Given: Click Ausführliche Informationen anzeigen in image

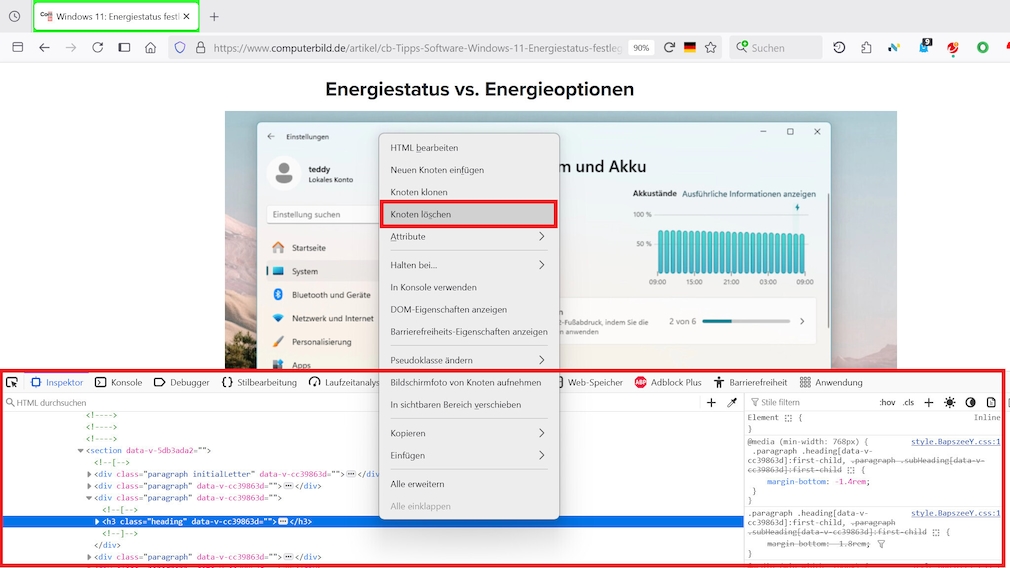Looking at the screenshot, I should [748, 194].
